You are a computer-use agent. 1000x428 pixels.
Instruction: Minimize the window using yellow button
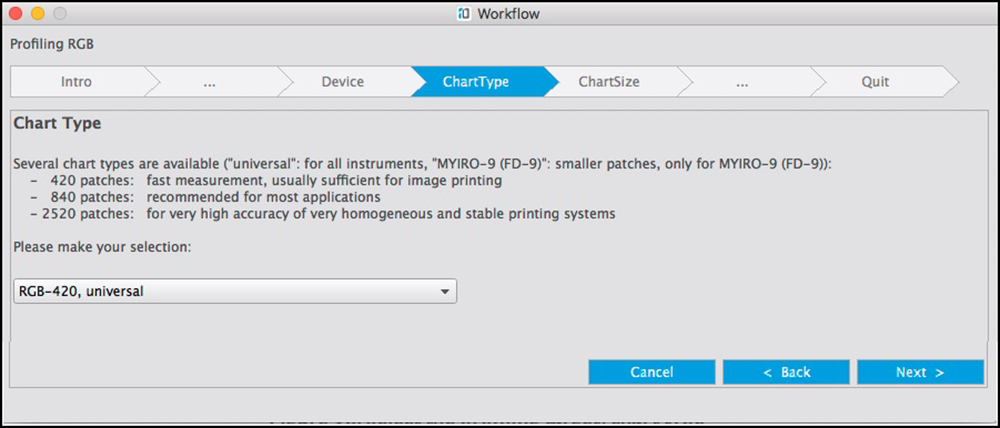pyautogui.click(x=39, y=15)
